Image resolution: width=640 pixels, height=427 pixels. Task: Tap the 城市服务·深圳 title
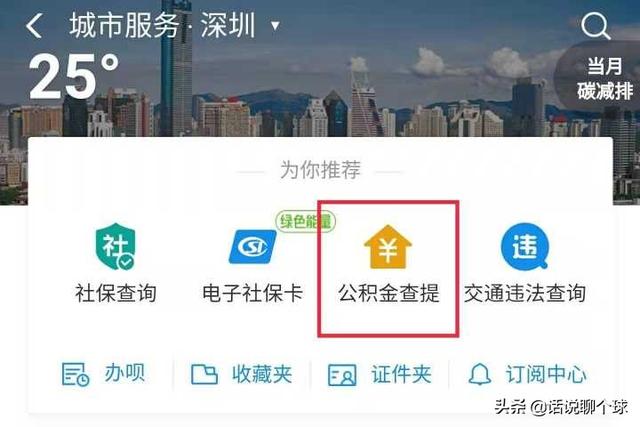click(x=162, y=25)
